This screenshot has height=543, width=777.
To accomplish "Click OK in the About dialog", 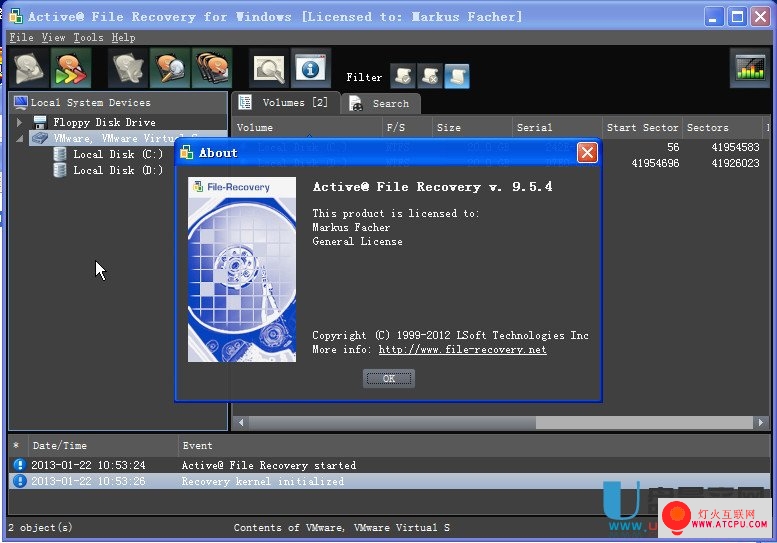I will (x=388, y=379).
